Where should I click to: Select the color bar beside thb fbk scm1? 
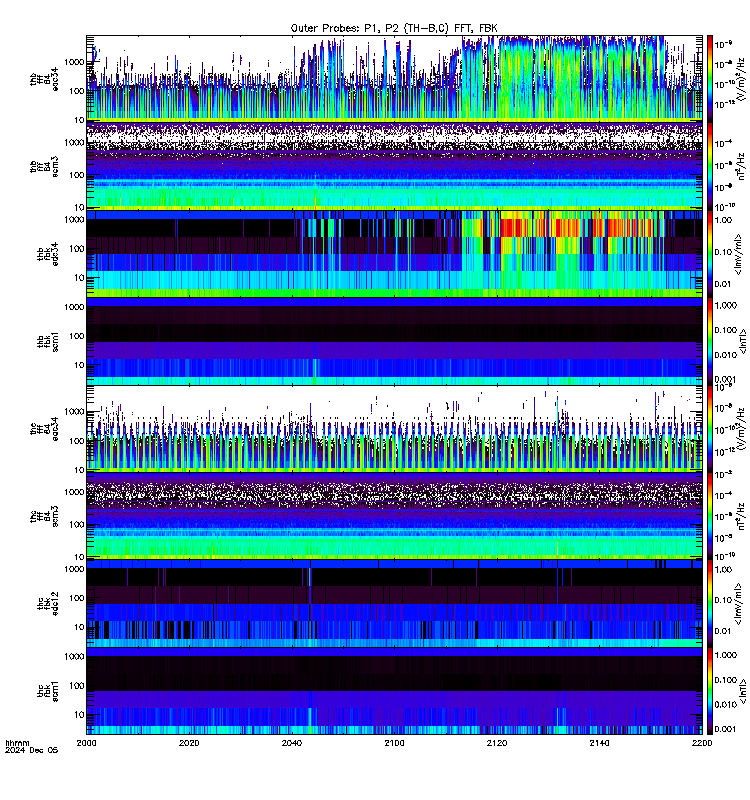coord(710,341)
